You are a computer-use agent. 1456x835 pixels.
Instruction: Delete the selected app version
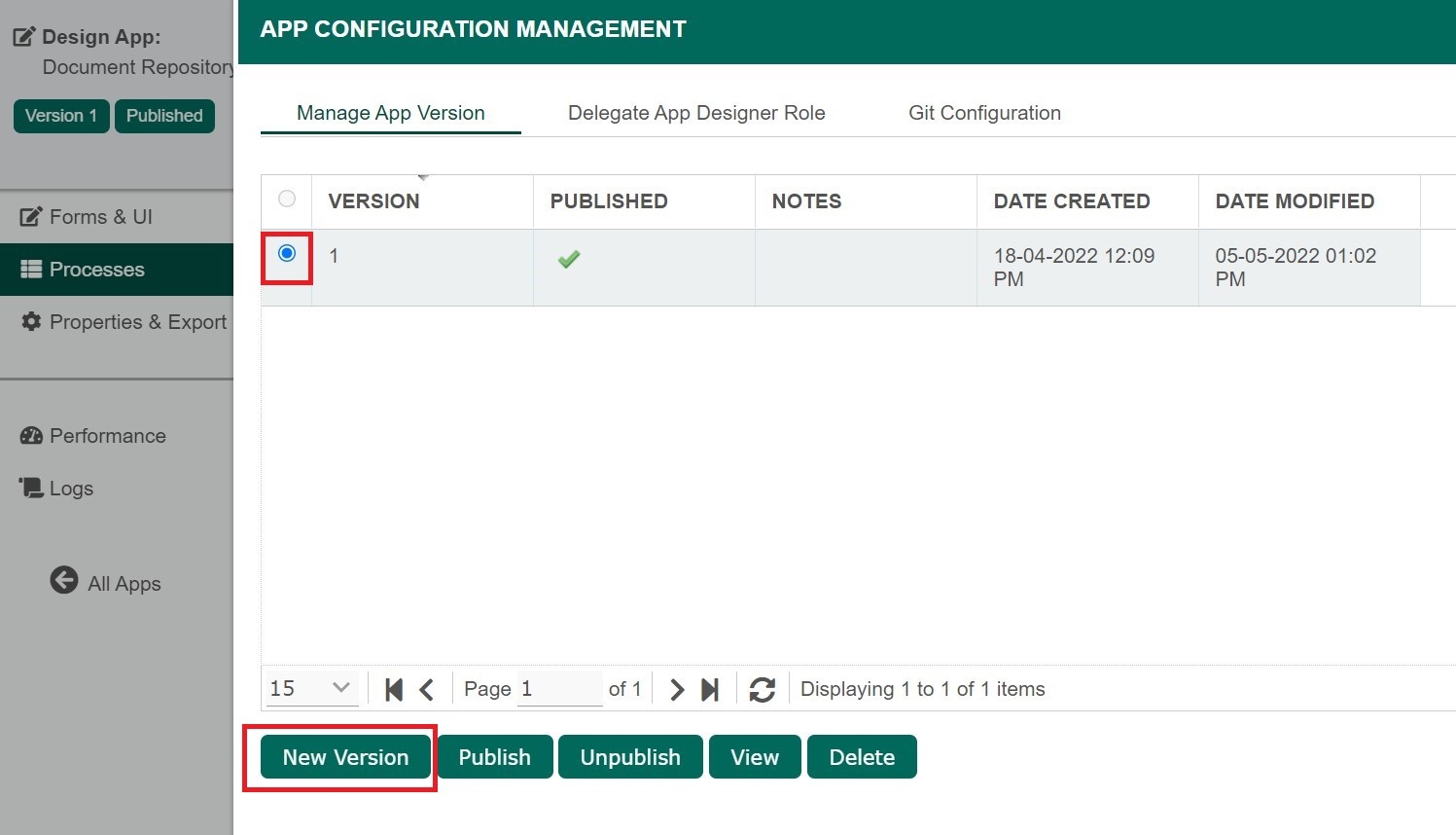862,757
